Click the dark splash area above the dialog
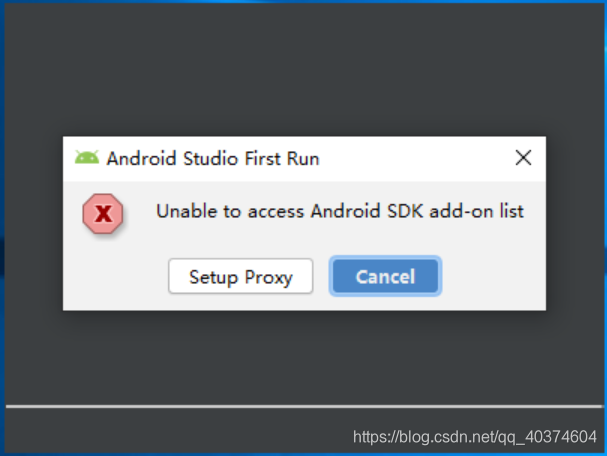Viewport: 607px width, 456px height. point(304,70)
